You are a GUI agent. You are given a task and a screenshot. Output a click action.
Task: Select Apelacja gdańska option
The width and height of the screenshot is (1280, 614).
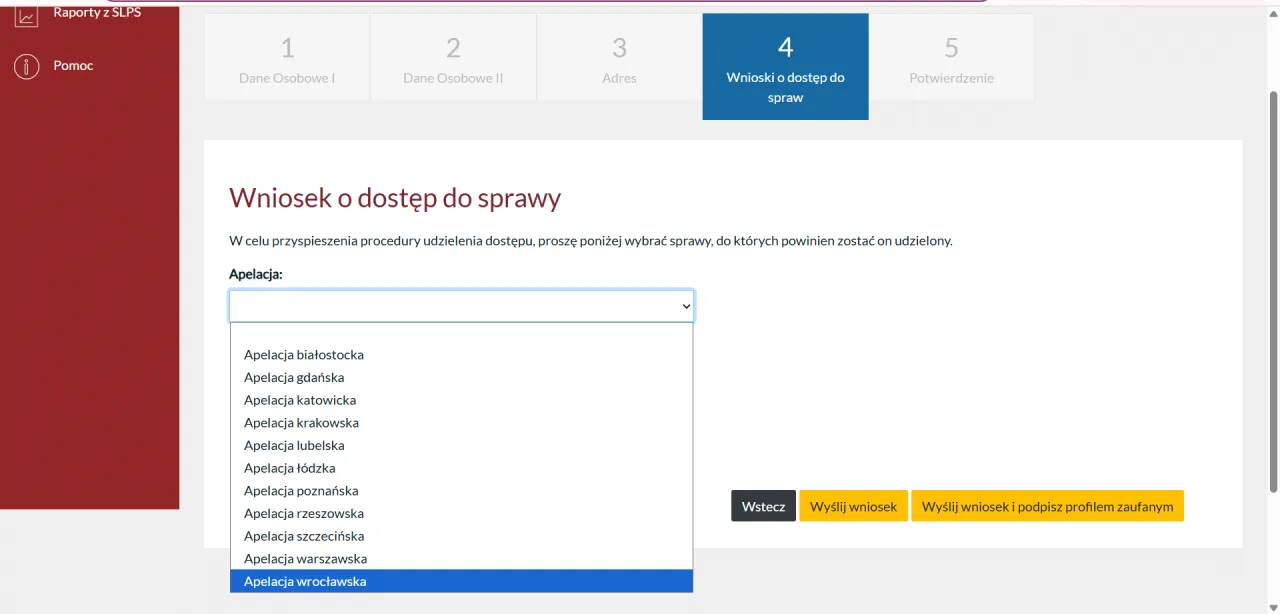pyautogui.click(x=294, y=377)
